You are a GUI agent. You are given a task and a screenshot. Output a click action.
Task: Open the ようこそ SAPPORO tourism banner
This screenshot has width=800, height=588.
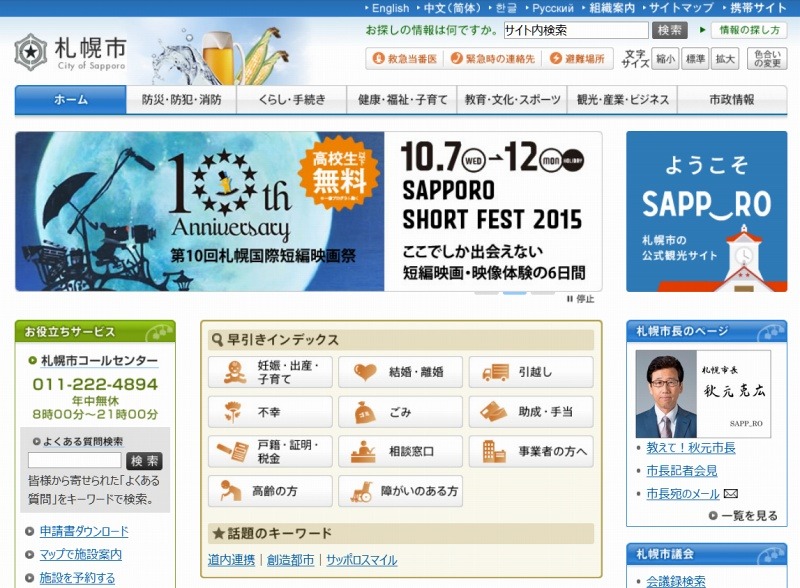(707, 211)
